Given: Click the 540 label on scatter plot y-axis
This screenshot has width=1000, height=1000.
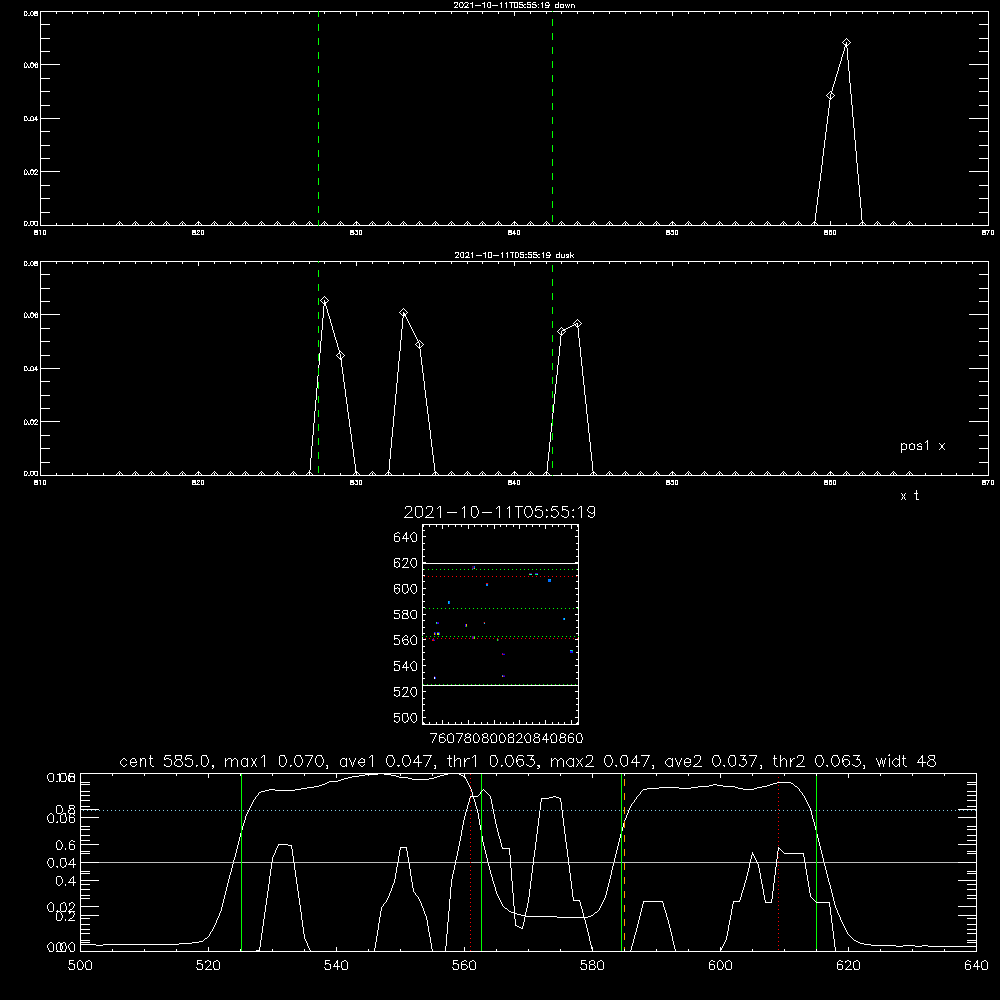Looking at the screenshot, I should [x=406, y=666].
